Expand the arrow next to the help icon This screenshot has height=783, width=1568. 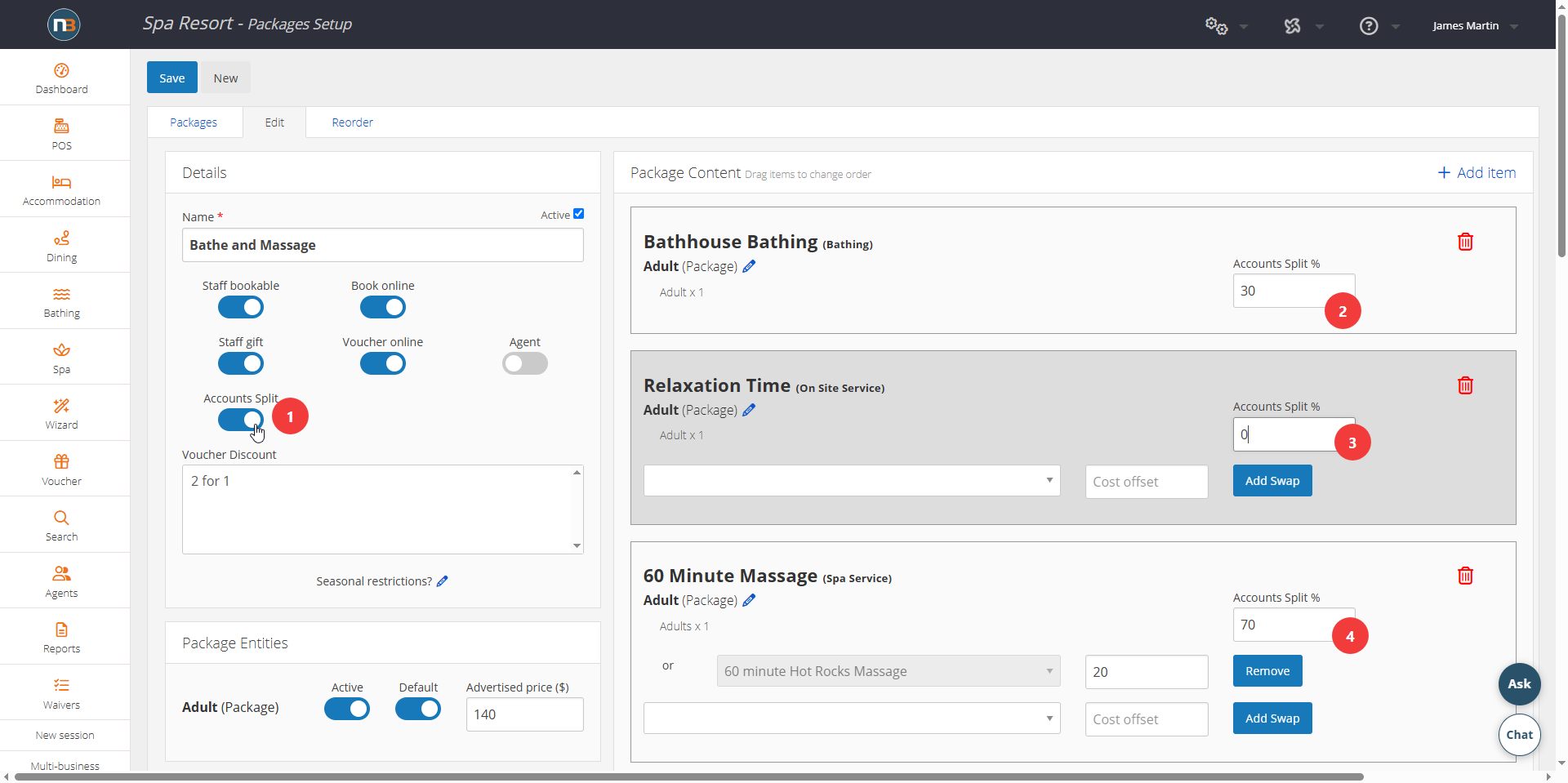1396,27
